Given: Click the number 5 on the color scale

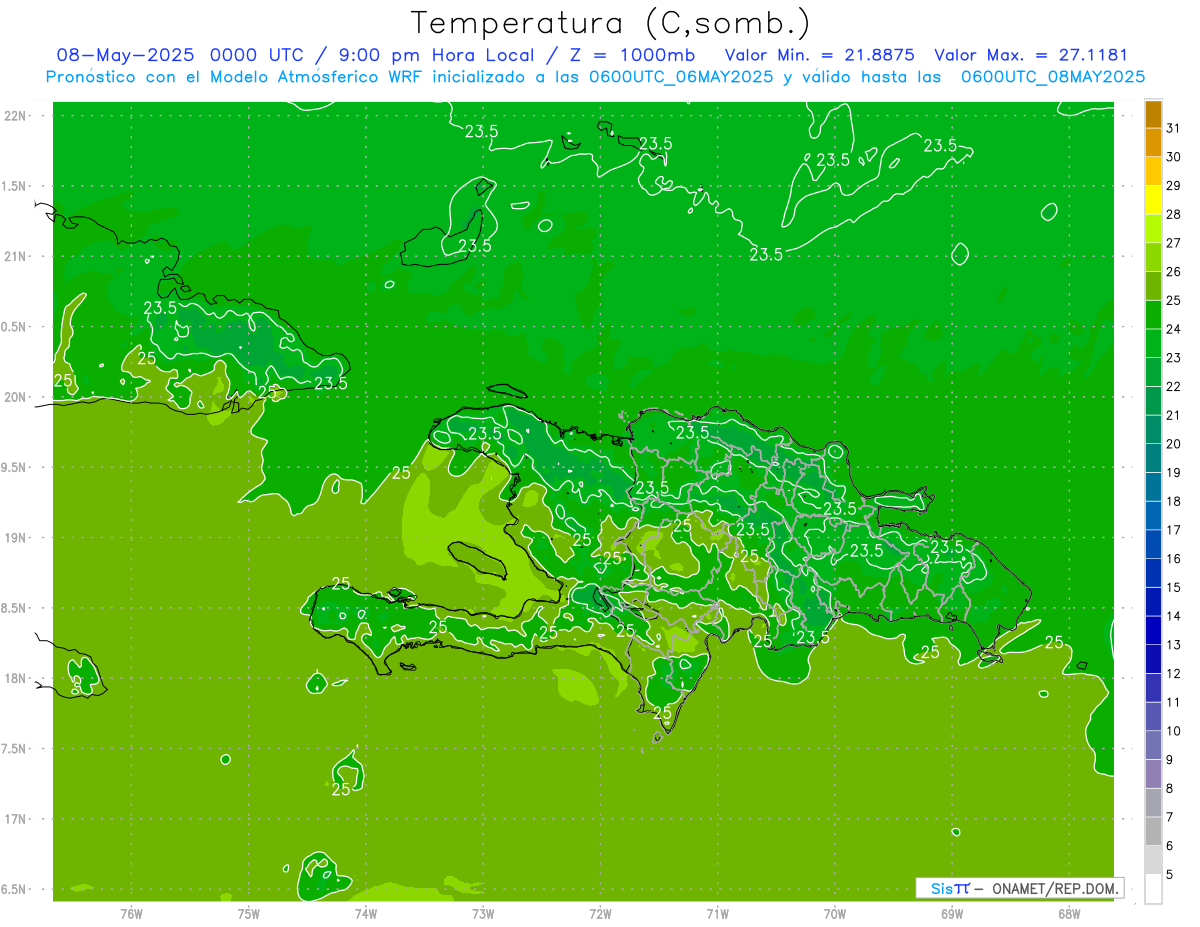Looking at the screenshot, I should (x=1170, y=875).
